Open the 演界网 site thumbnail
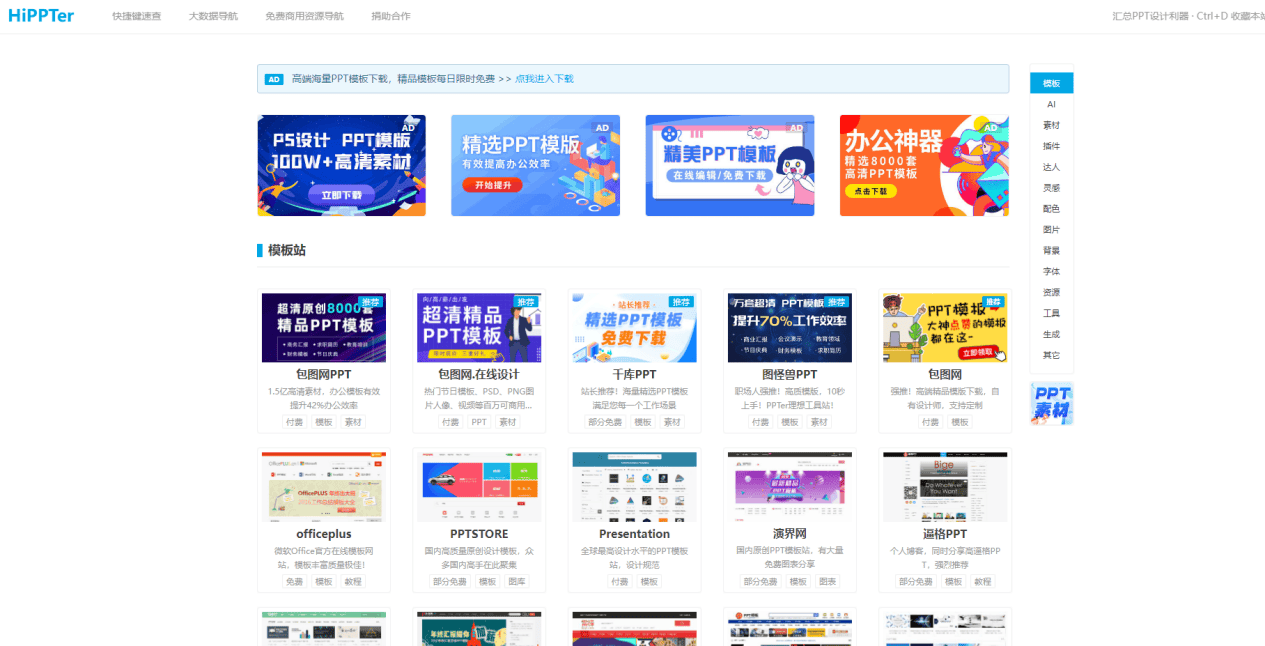Image resolution: width=1265 pixels, height=646 pixels. pos(790,487)
